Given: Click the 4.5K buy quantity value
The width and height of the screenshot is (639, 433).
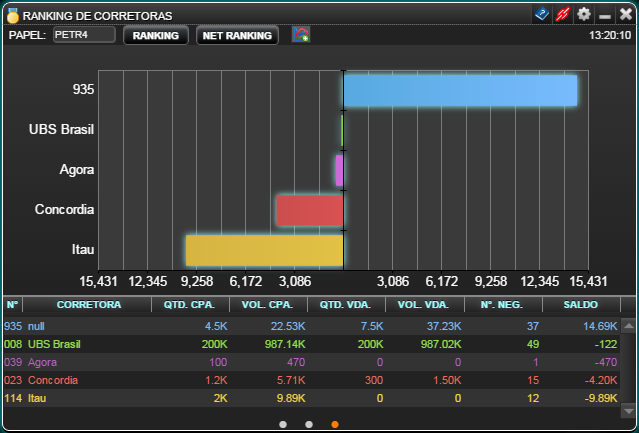Looking at the screenshot, I should point(216,326).
